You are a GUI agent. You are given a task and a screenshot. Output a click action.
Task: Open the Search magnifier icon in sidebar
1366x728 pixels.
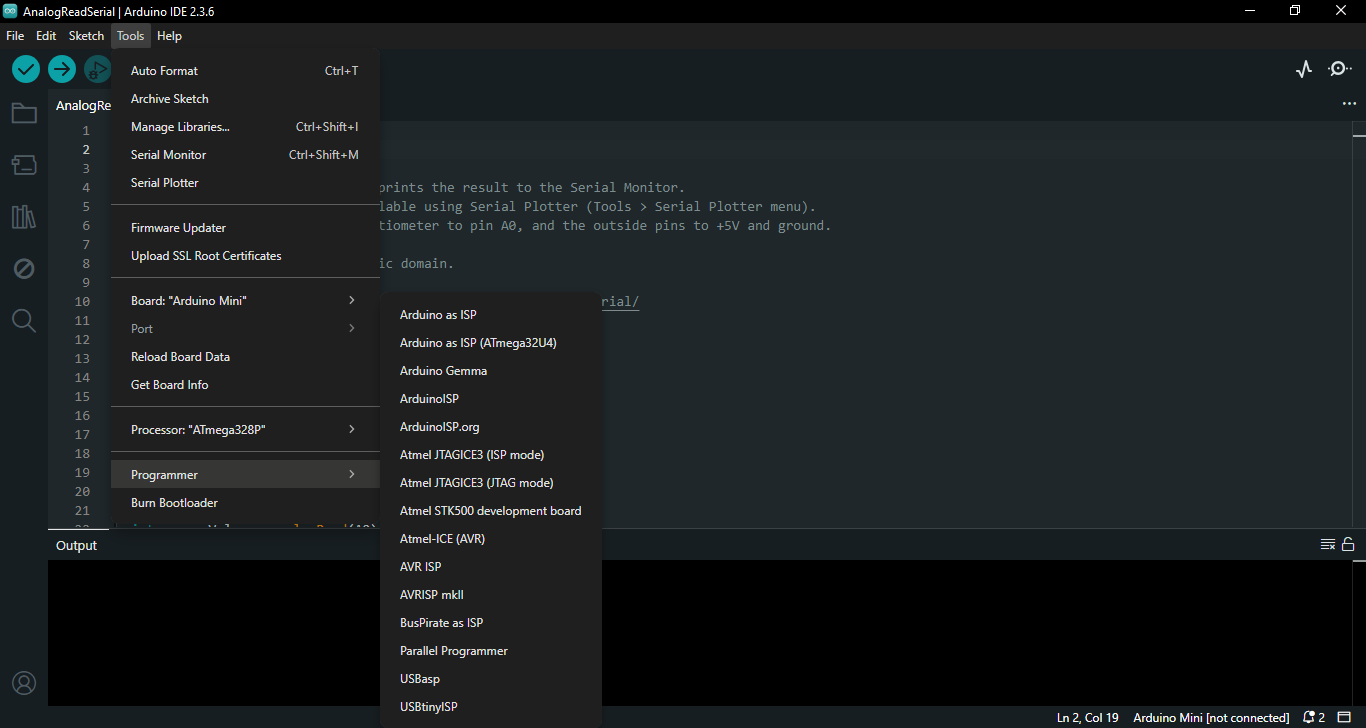tap(24, 321)
